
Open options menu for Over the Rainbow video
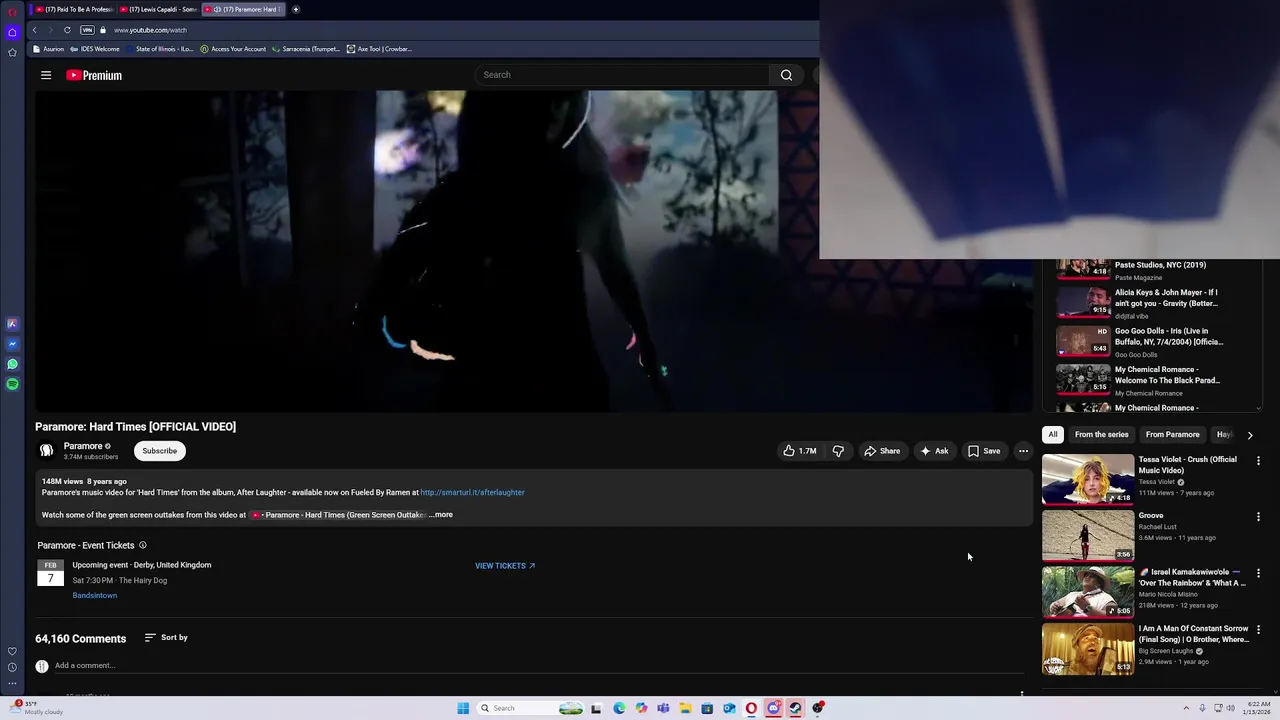pyautogui.click(x=1258, y=573)
